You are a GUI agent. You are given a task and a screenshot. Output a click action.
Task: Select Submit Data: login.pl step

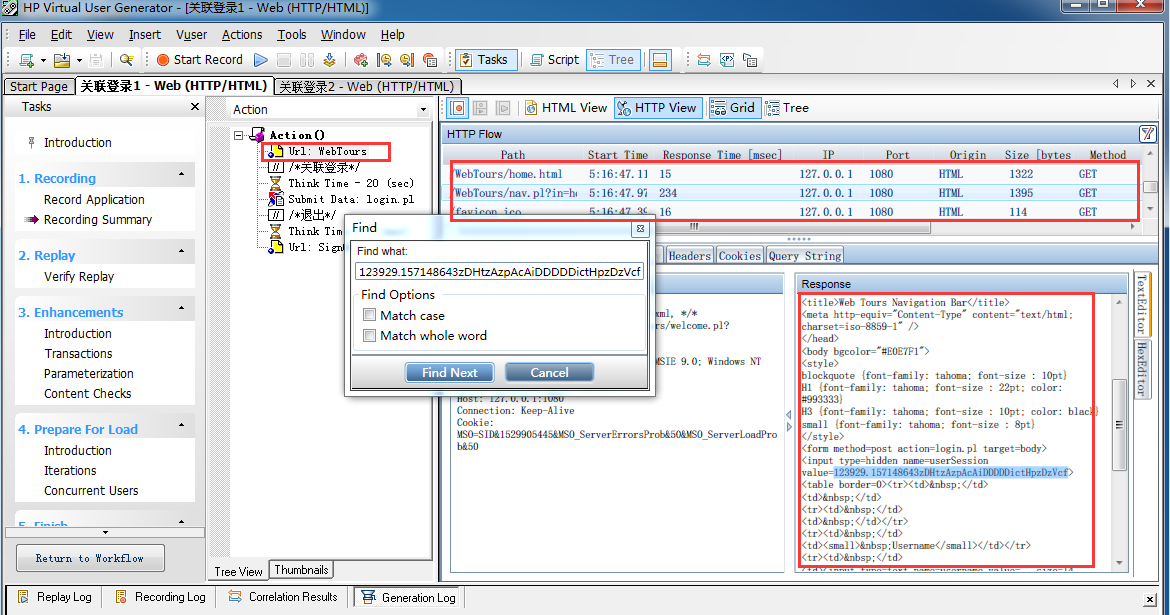[x=351, y=199]
